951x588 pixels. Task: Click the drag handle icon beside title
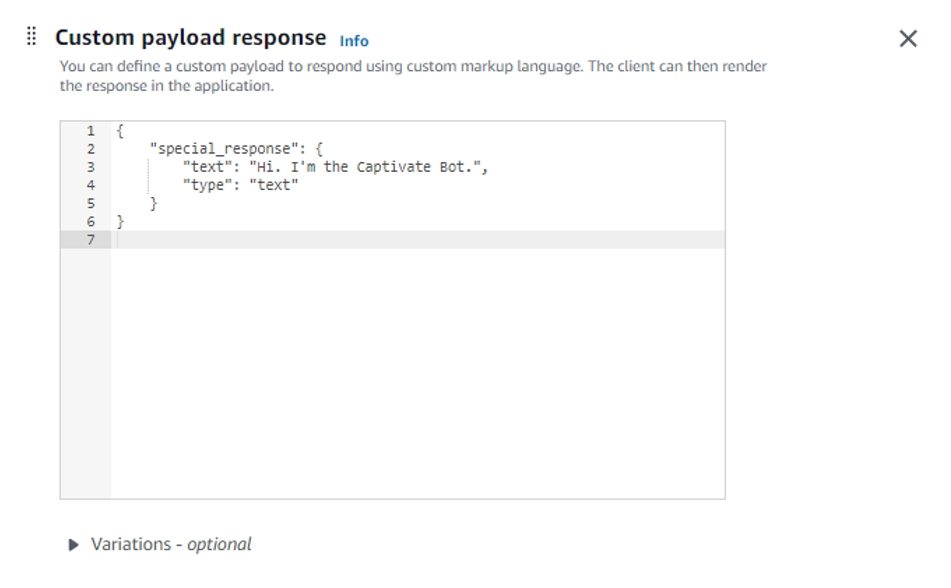pos(32,37)
